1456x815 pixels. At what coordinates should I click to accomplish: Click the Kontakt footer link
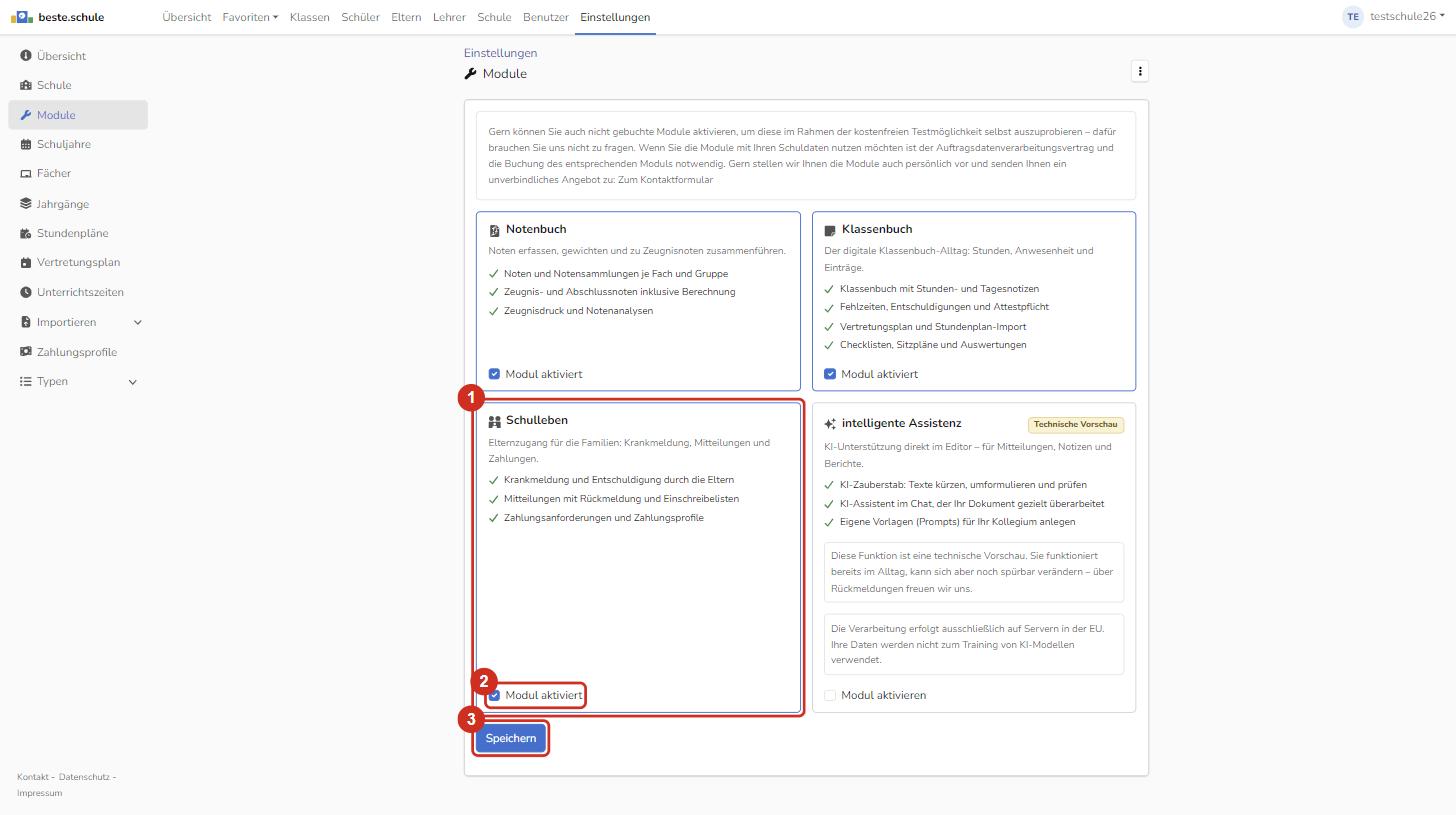point(33,777)
